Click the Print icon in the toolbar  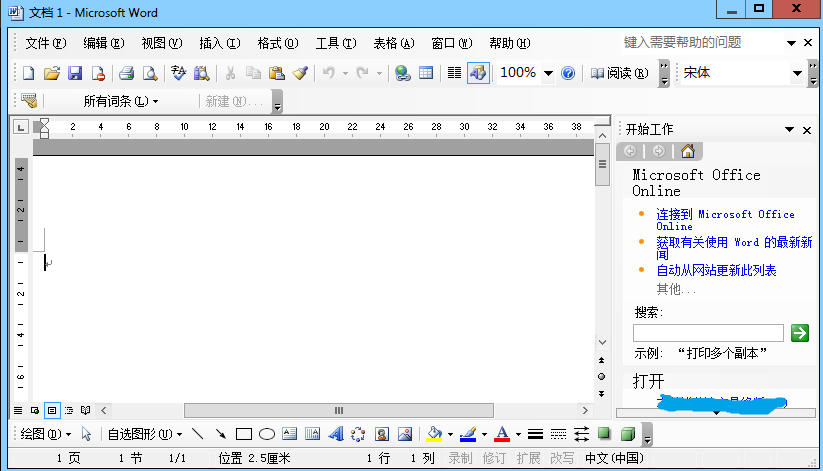(x=127, y=73)
